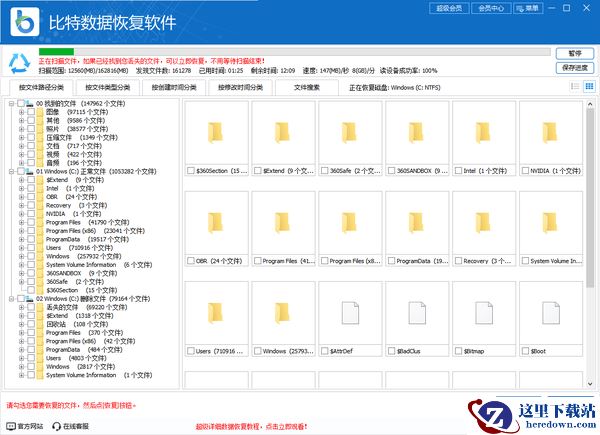Viewport: 600px width, 435px height.
Task: Pause scanning with the 暂停 button
Action: [575, 54]
